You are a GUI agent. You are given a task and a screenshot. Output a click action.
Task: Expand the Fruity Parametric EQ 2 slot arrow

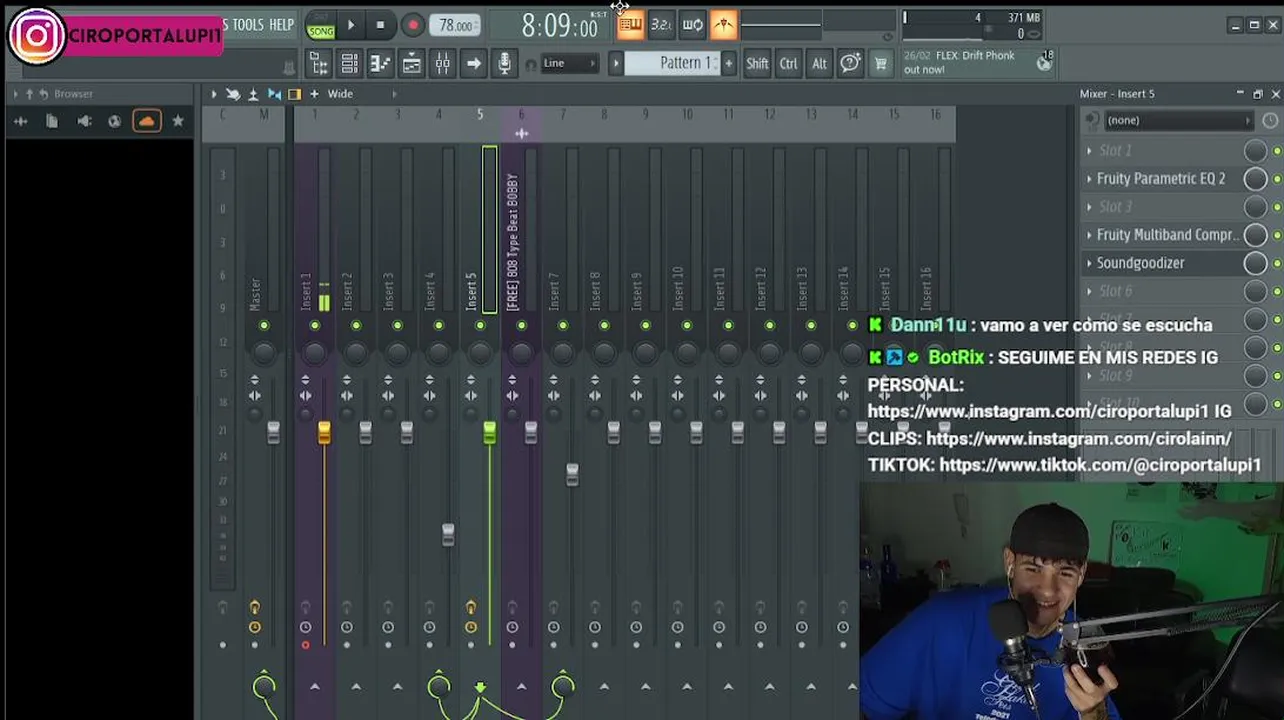1089,179
